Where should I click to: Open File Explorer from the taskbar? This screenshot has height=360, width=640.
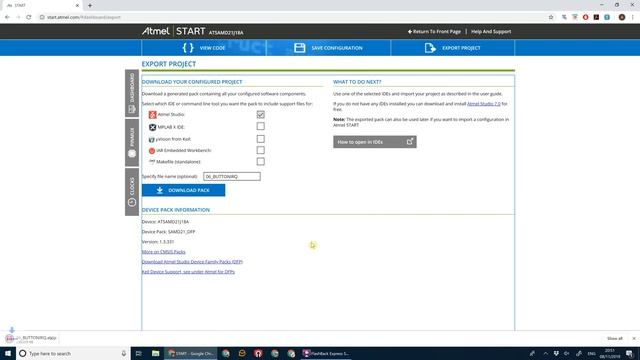(x=156, y=353)
